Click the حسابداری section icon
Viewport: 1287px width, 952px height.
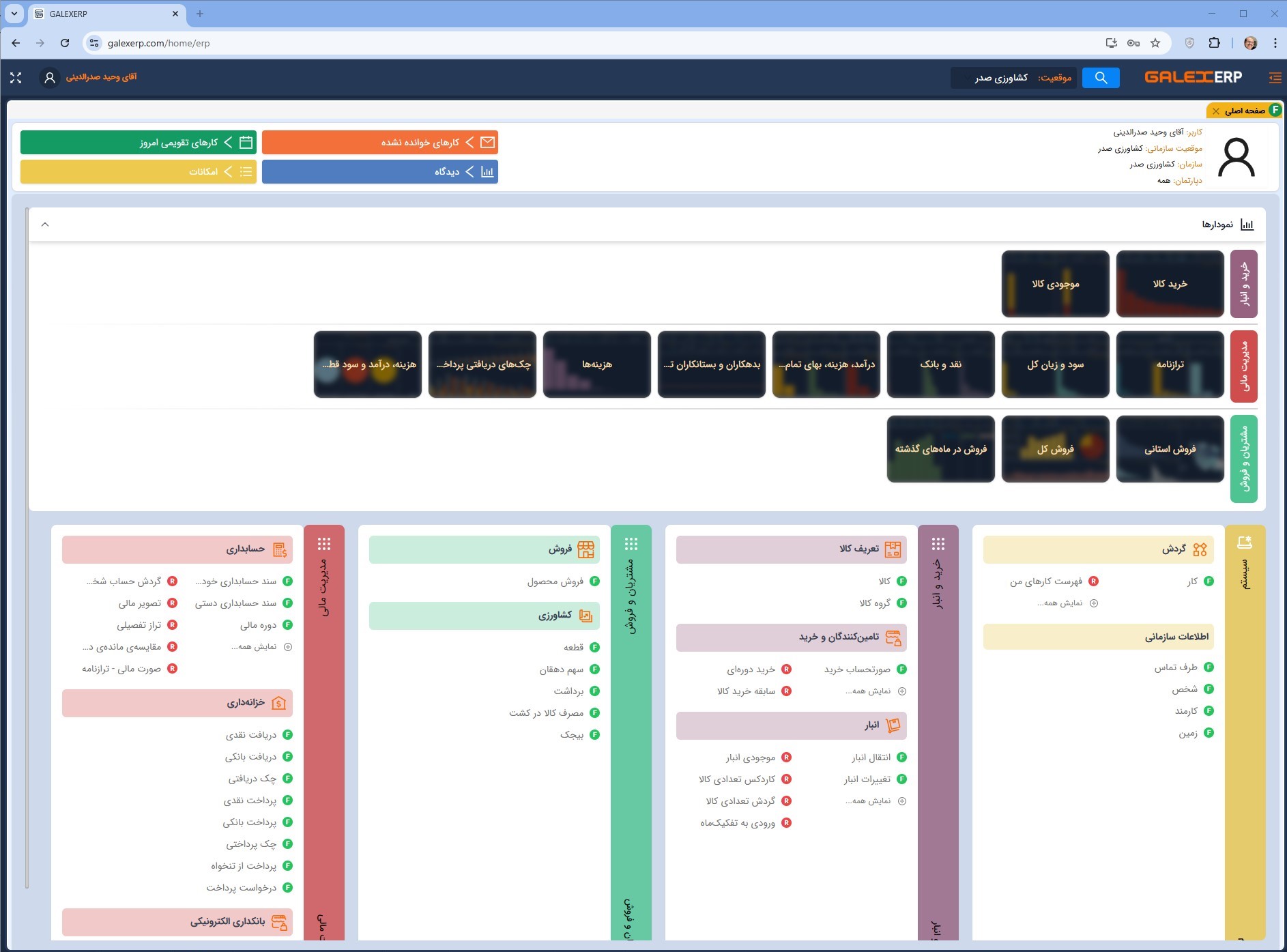click(x=279, y=549)
